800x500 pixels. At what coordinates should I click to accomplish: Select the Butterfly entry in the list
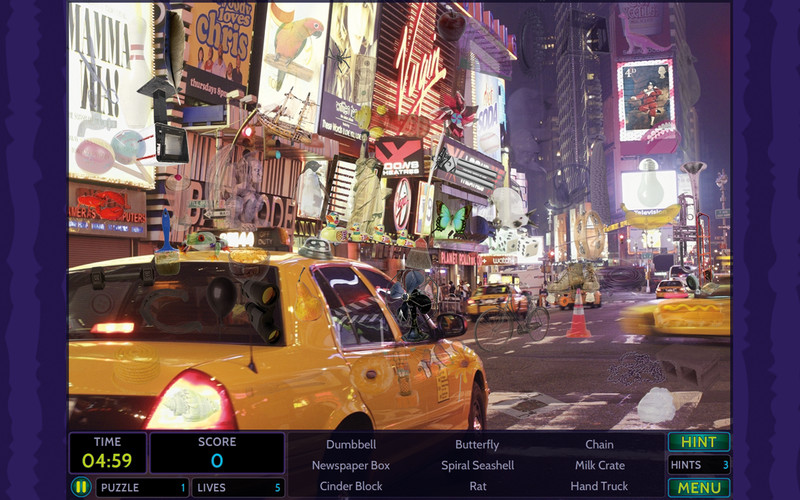477,444
